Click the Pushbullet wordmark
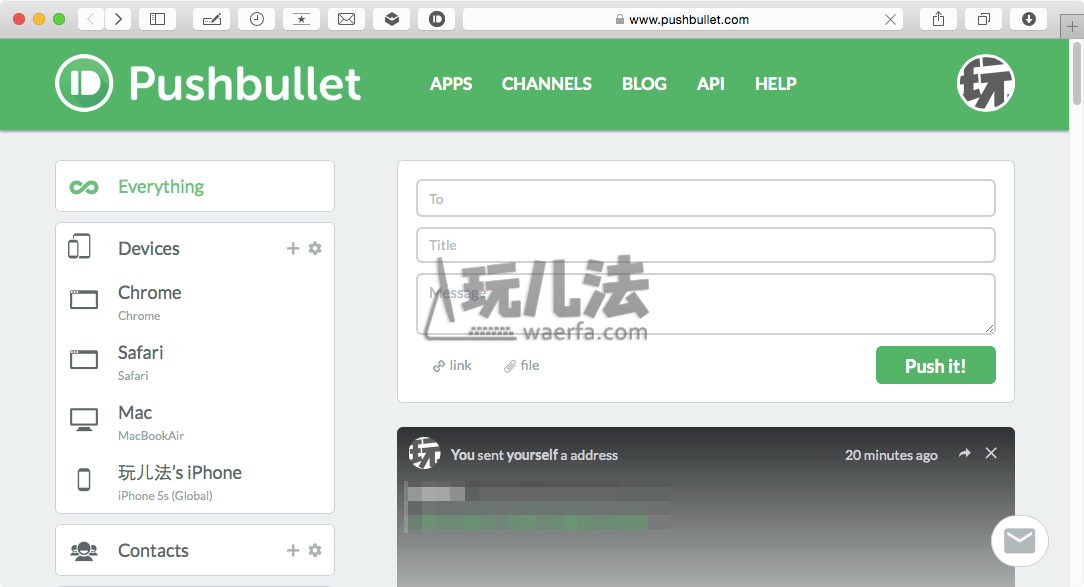The height and width of the screenshot is (587, 1084). (x=245, y=84)
